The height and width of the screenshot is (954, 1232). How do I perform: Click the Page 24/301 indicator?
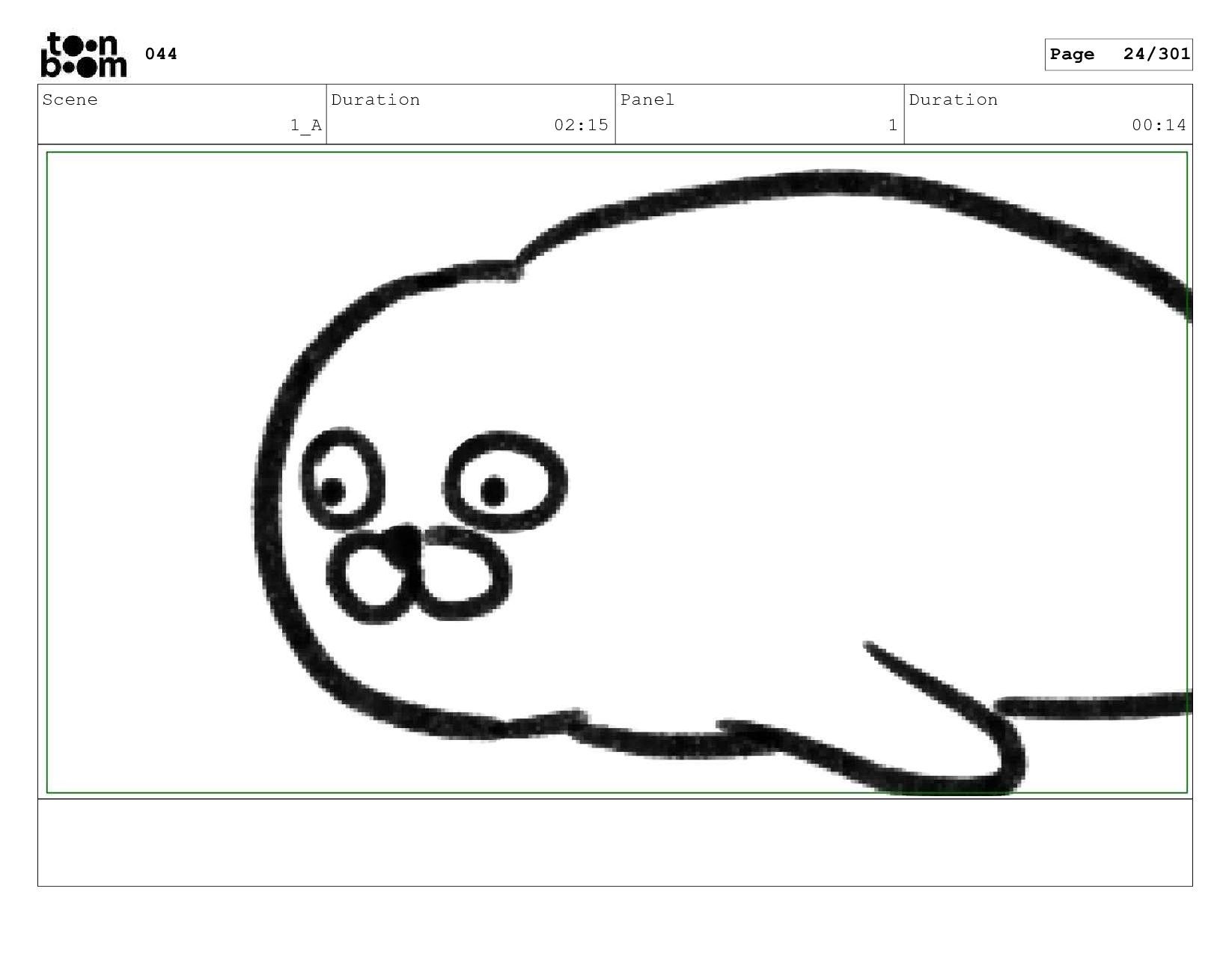pos(1118,55)
